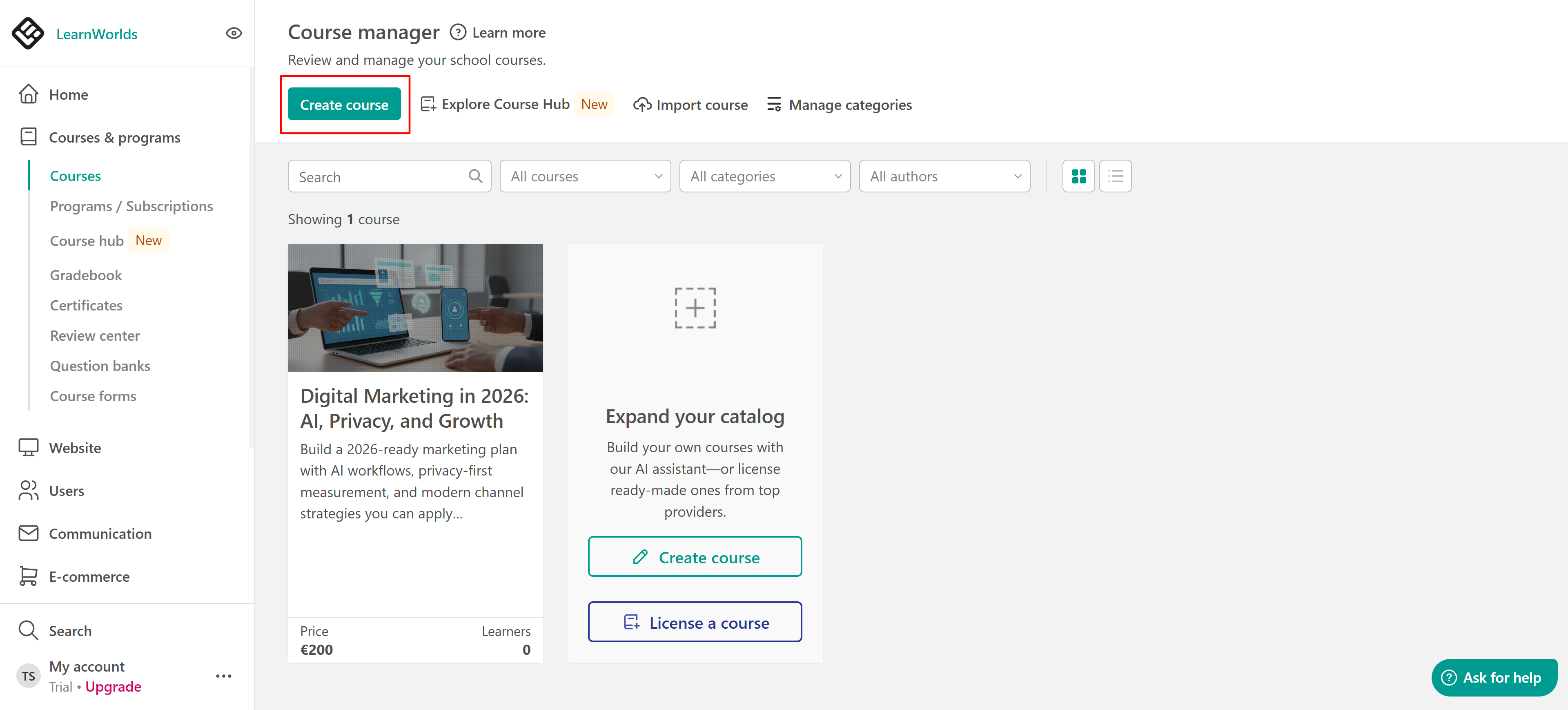Switch to list view layout
1568x710 pixels.
(1115, 176)
